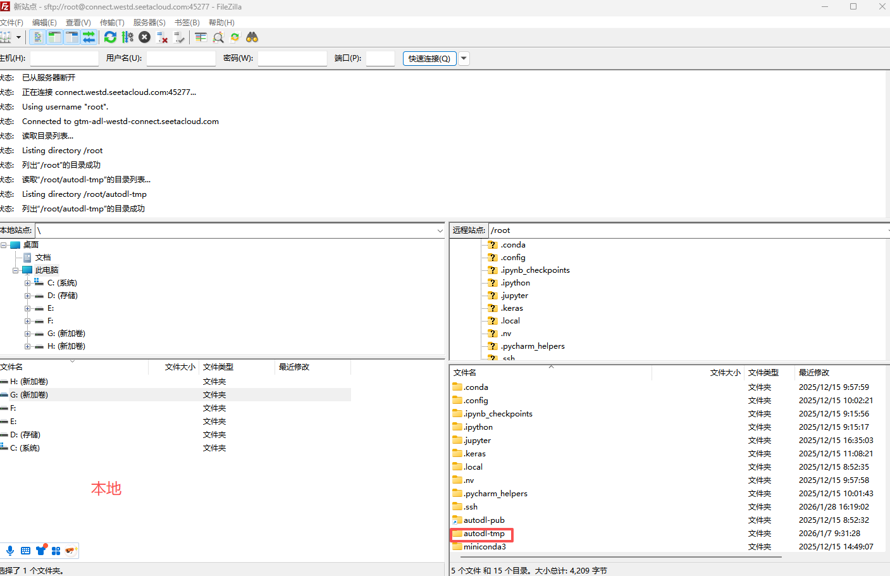The image size is (890, 576).
Task: Open the 文件(F) menu
Action: point(11,23)
